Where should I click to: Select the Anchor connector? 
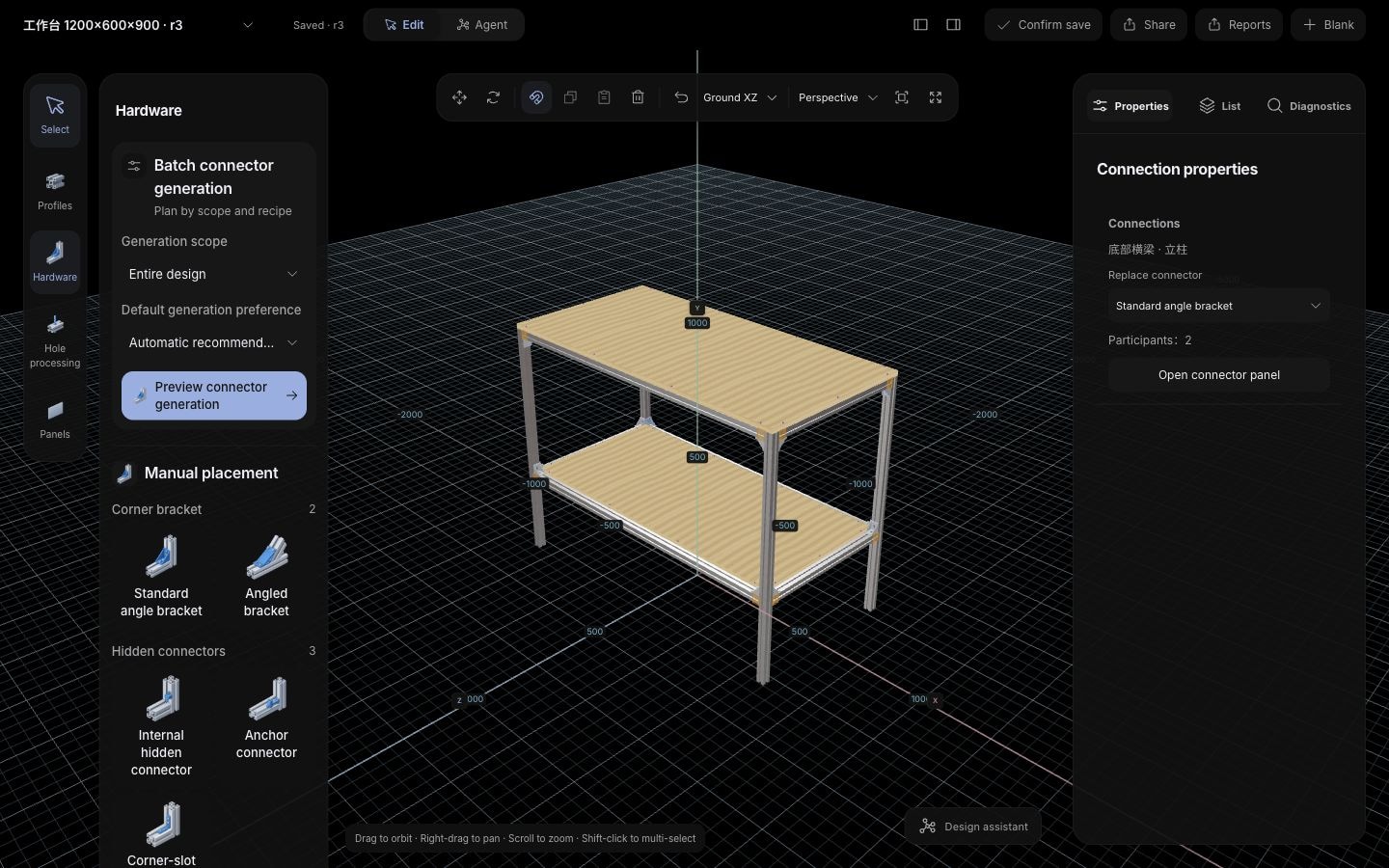click(x=266, y=718)
